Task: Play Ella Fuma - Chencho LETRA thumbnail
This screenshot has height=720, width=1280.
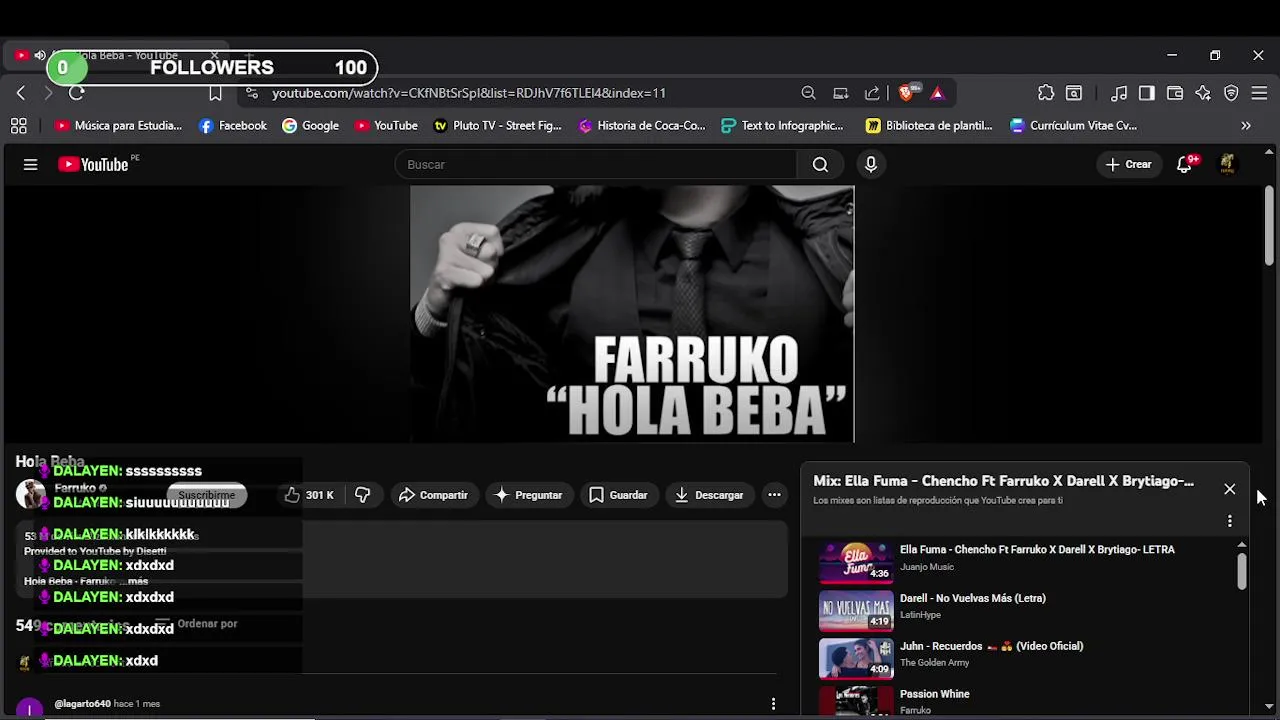Action: point(856,562)
